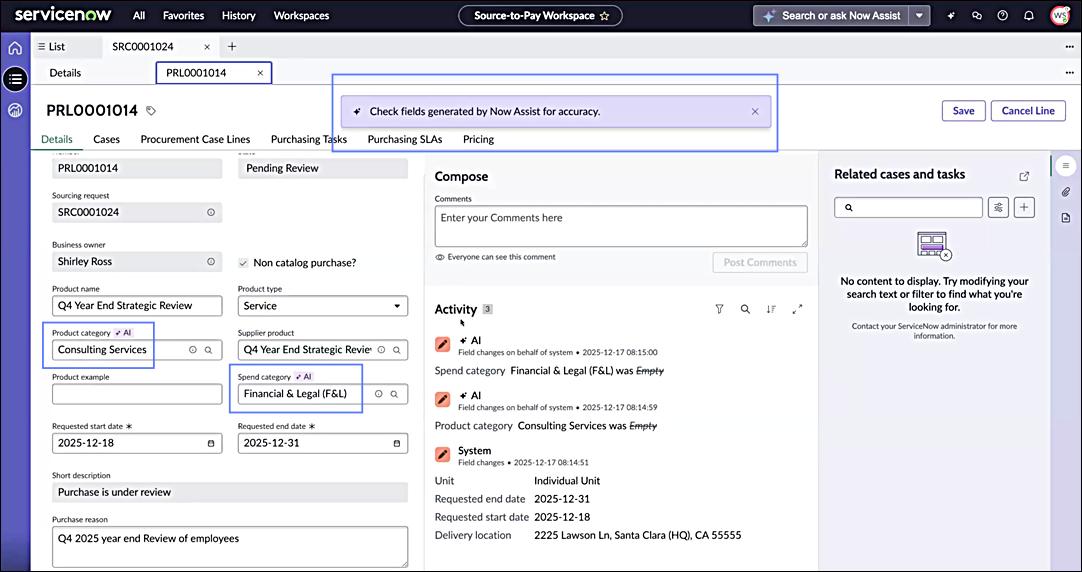Expand the Now Assist search dropdown arrow
Screen dimensions: 1082x572
point(919,15)
